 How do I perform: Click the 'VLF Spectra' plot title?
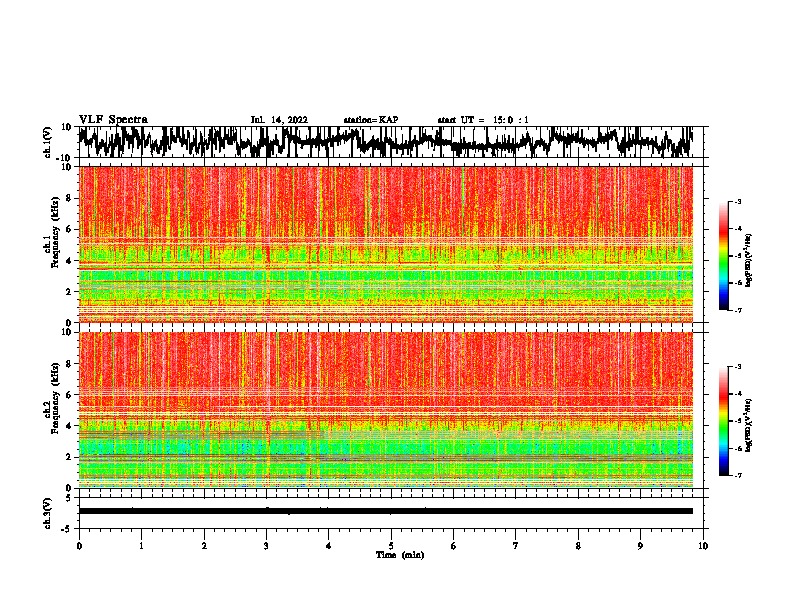click(x=113, y=119)
